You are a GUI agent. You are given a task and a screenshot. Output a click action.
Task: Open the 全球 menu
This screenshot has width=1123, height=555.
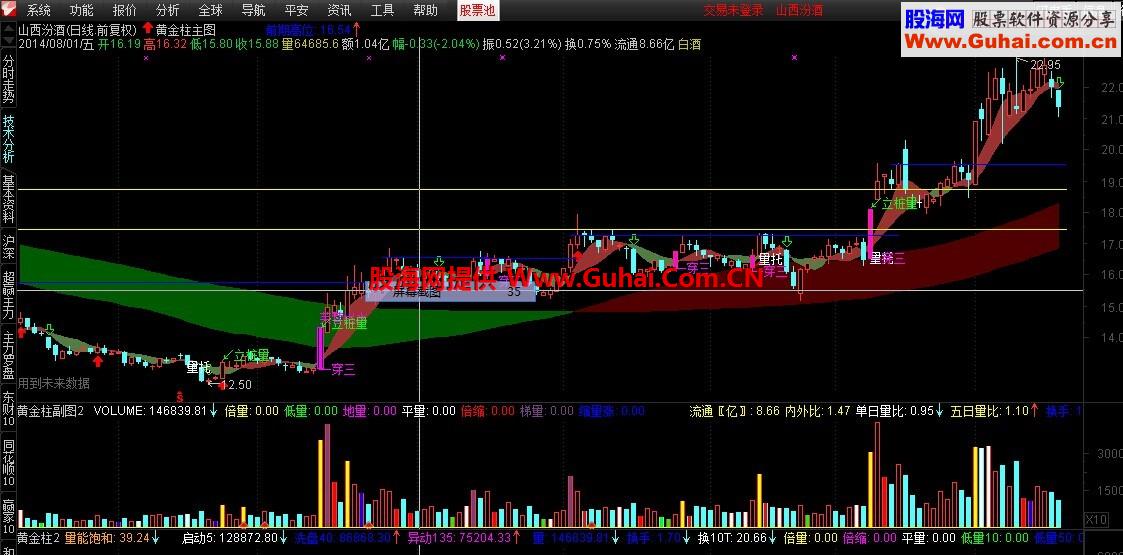211,10
